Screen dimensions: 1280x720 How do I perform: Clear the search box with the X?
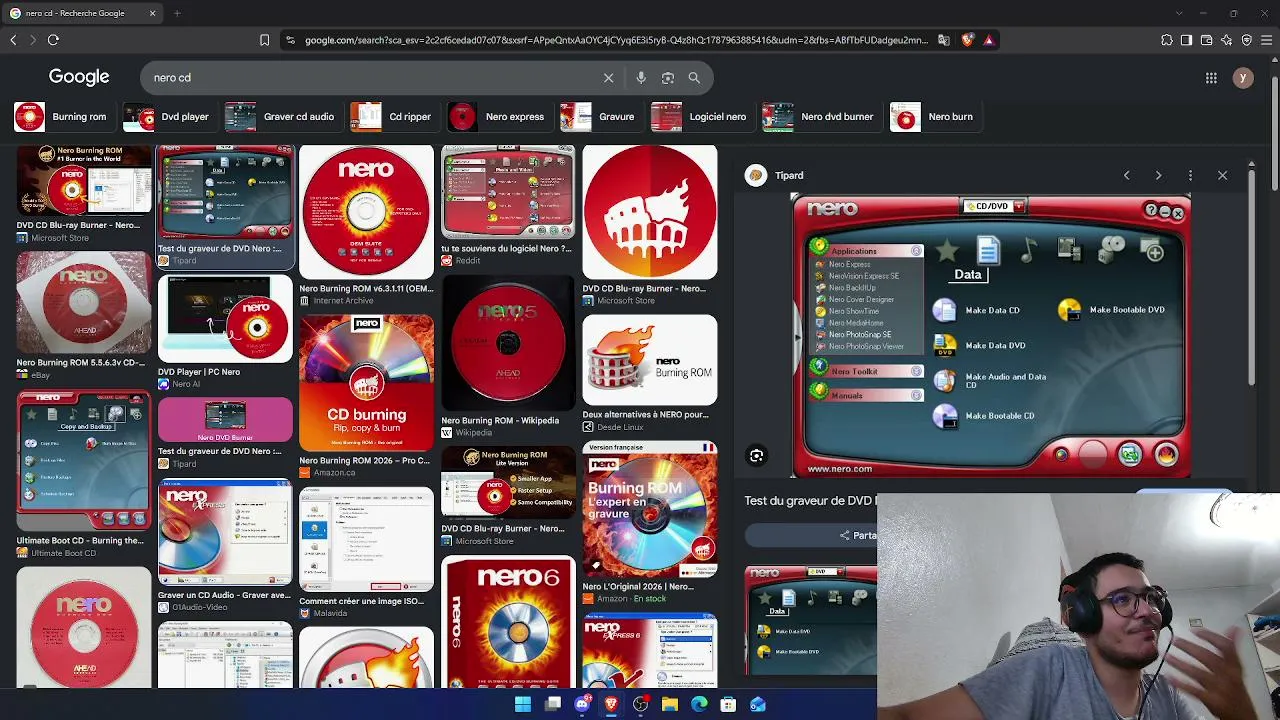pos(608,78)
